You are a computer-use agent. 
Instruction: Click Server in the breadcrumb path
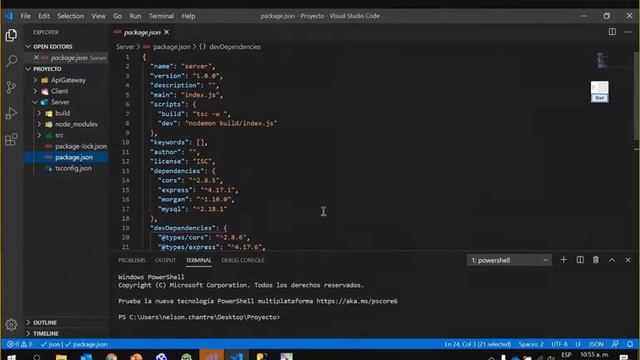(125, 47)
